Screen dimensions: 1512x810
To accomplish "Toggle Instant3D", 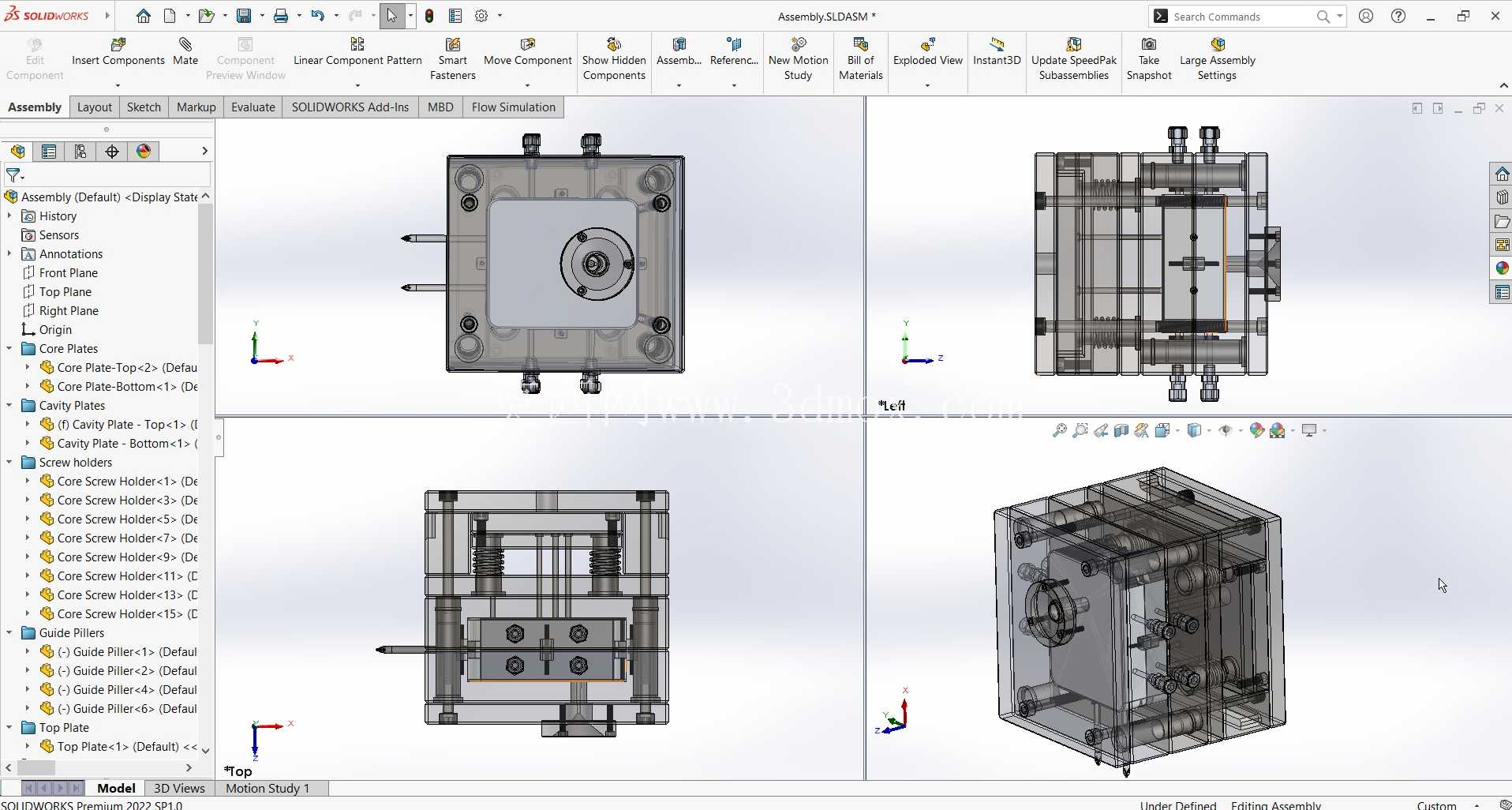I will point(997,51).
